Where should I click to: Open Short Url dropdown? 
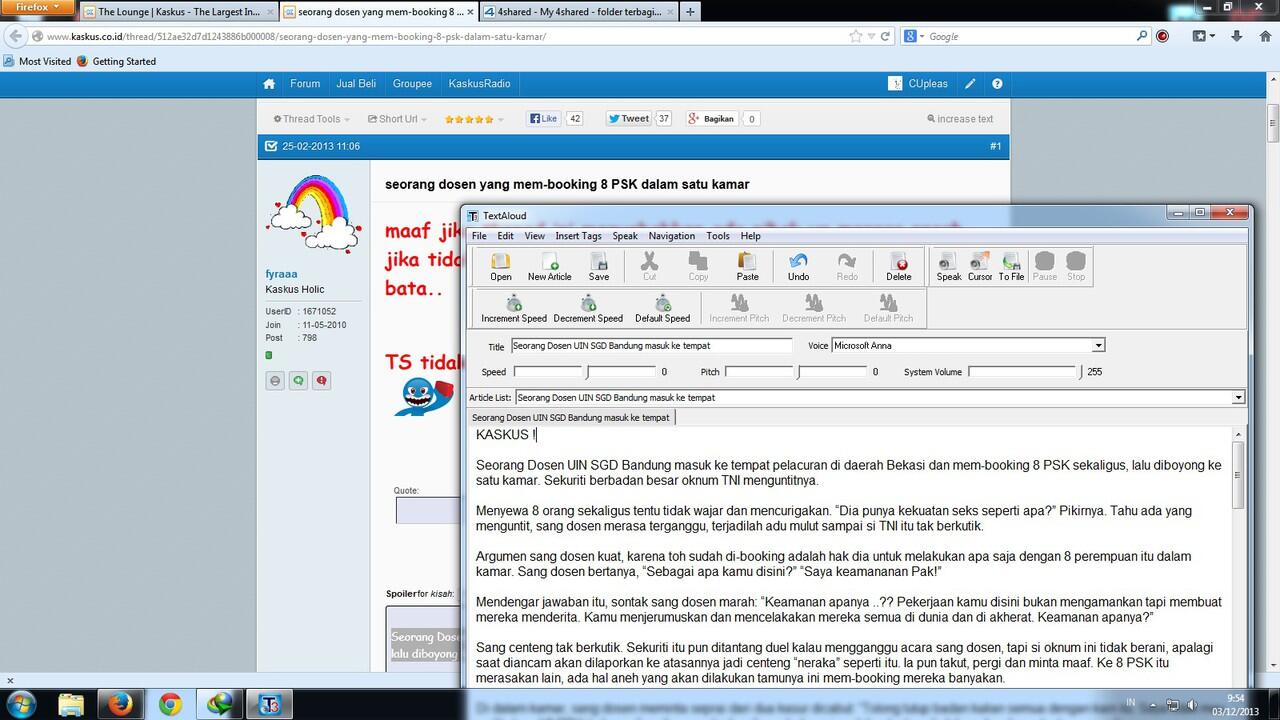point(397,119)
